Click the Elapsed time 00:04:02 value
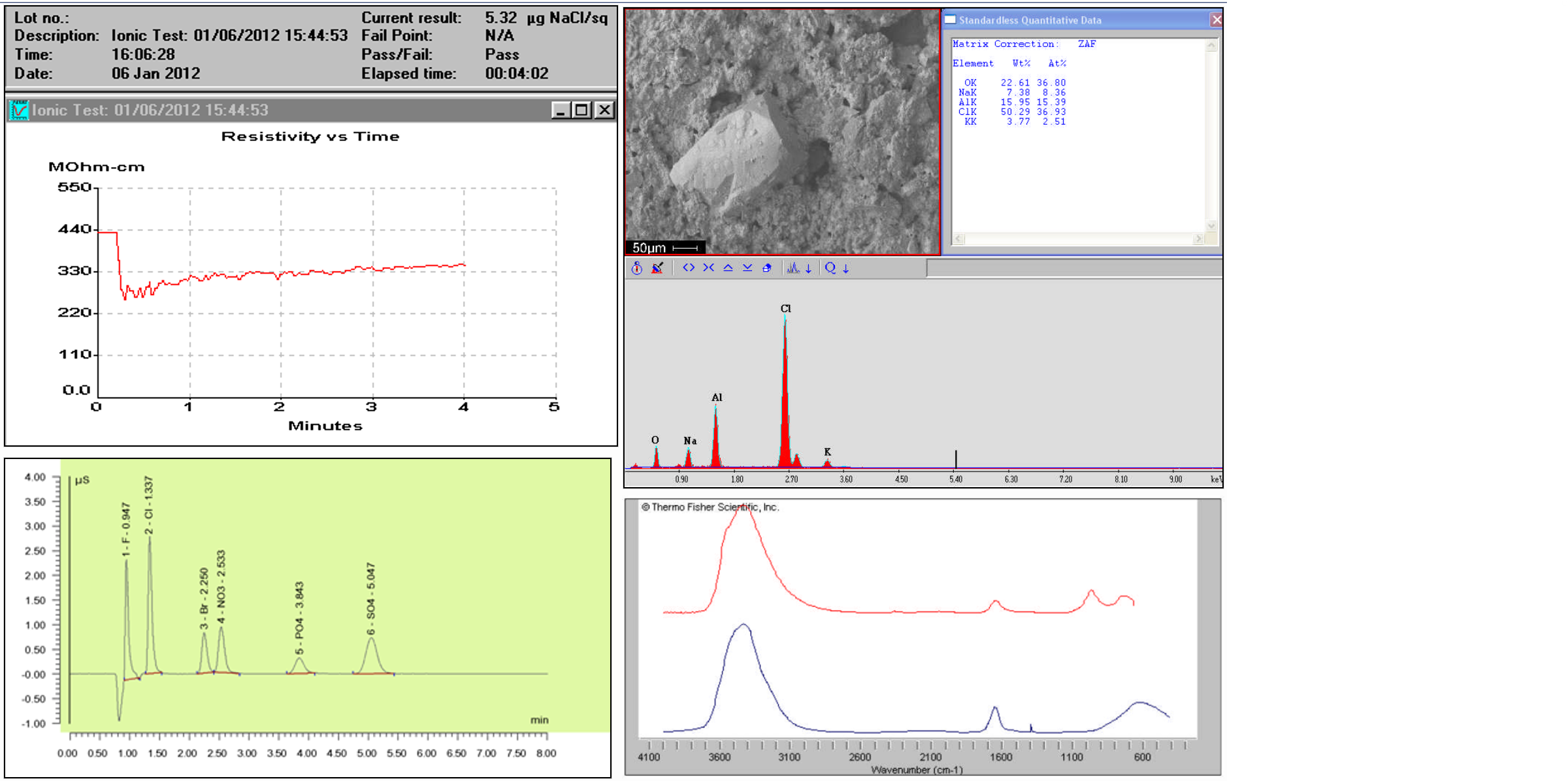Image resolution: width=1568 pixels, height=781 pixels. [516, 73]
